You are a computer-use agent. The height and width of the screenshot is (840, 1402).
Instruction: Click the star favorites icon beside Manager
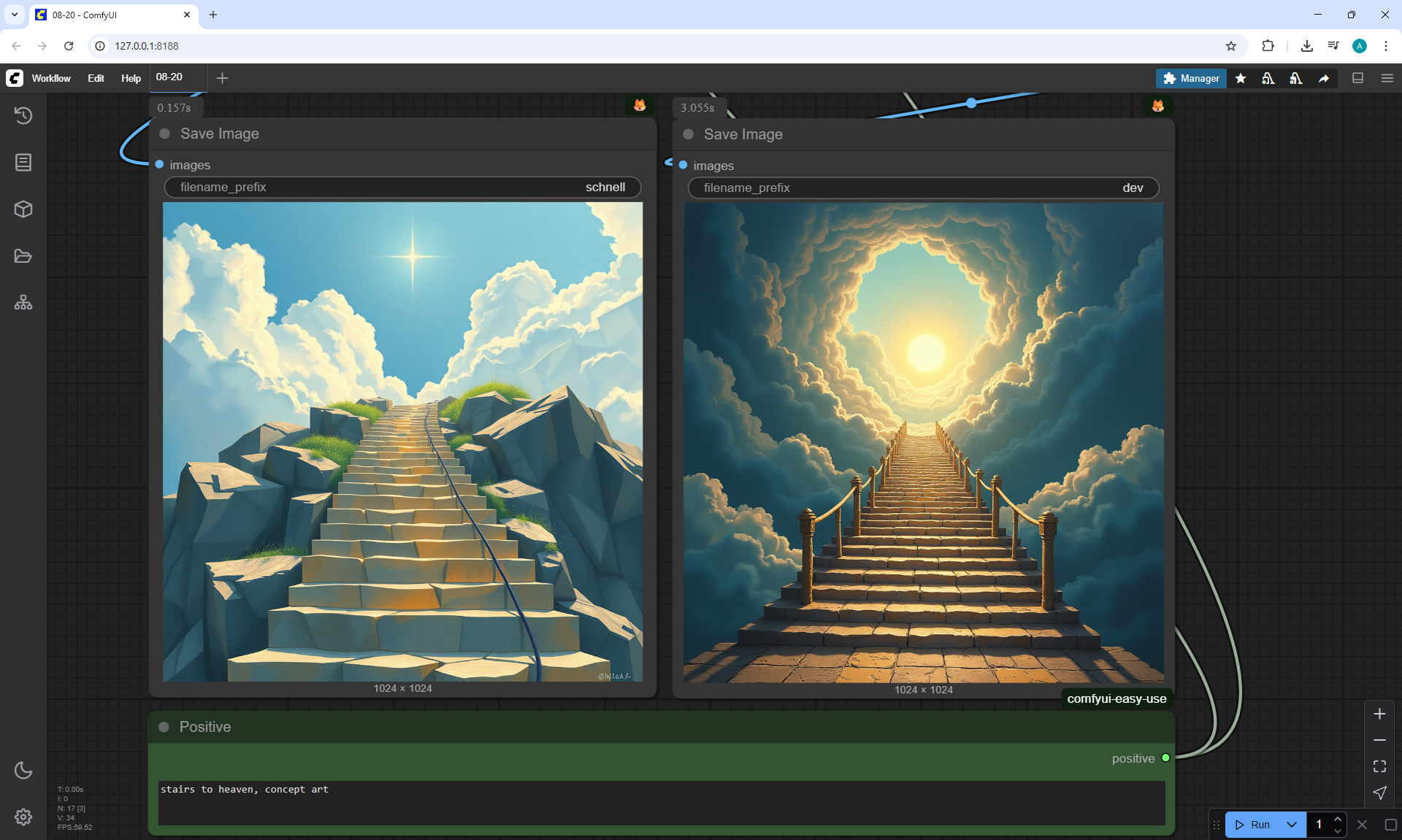tap(1241, 78)
